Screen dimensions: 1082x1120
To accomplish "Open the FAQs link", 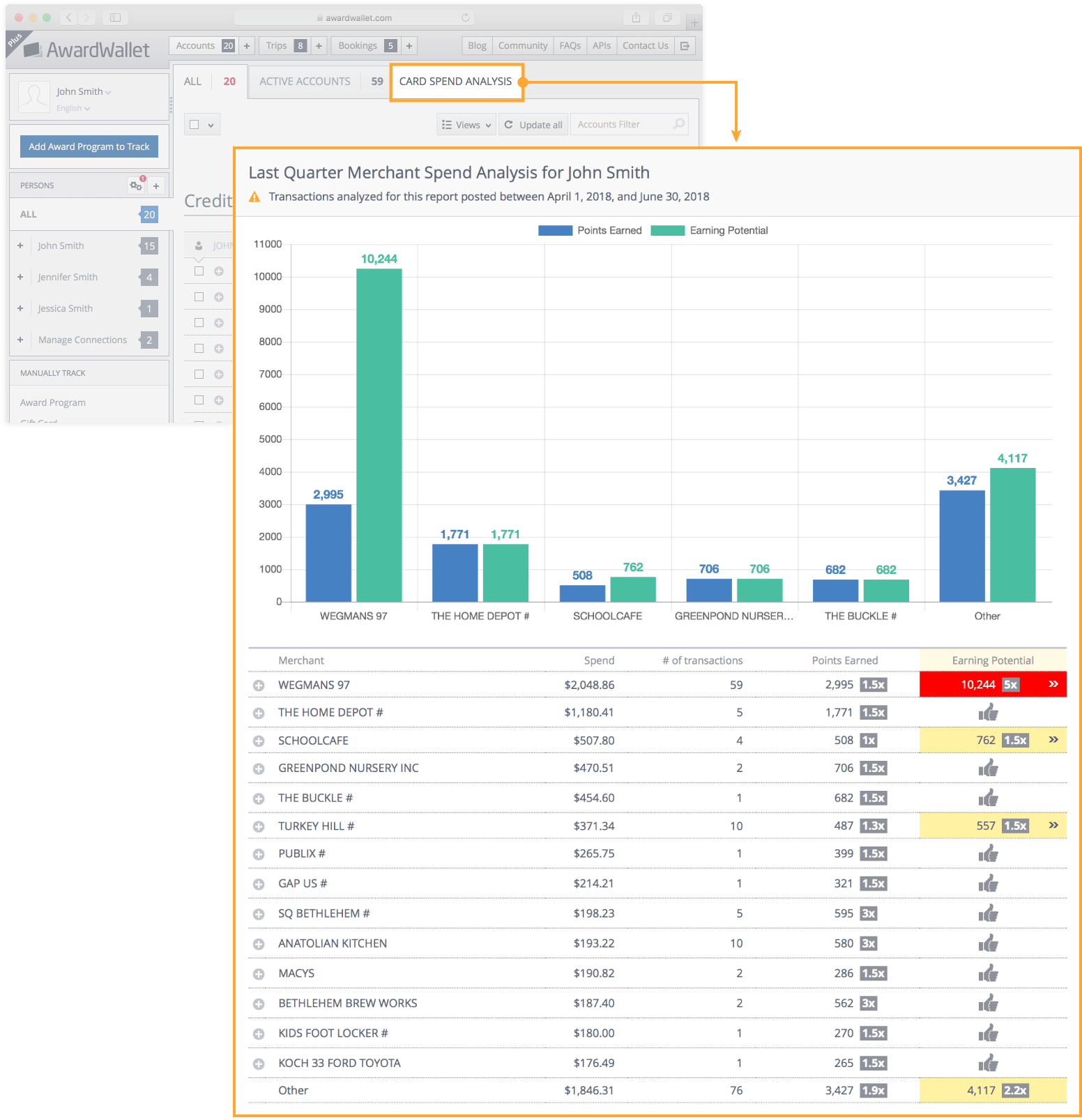I will coord(570,46).
